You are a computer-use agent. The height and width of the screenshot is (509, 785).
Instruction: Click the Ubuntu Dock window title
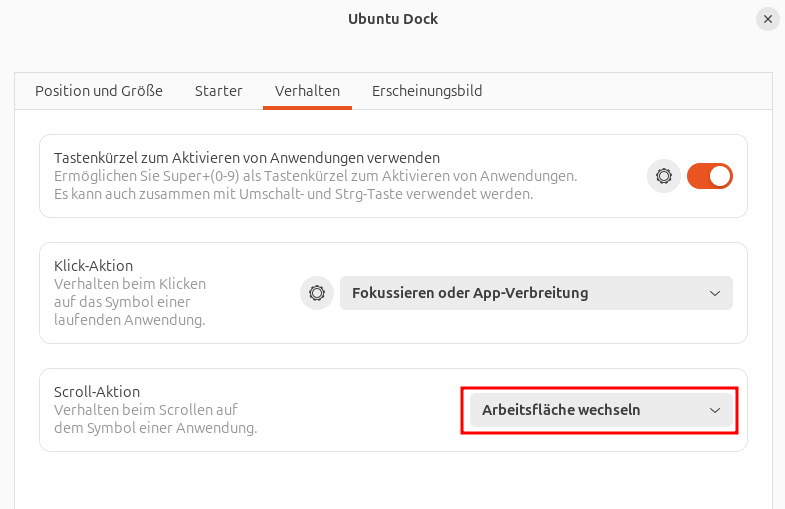392,19
